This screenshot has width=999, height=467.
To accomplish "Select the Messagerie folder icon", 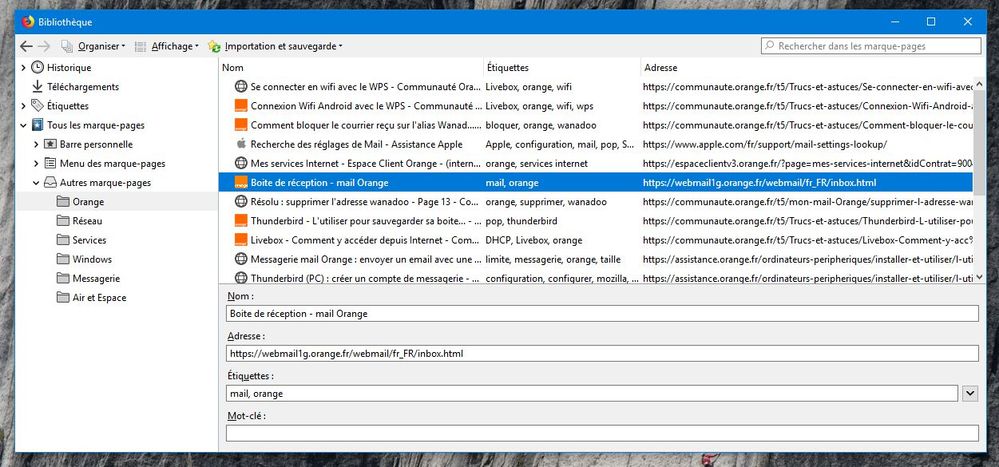I will tap(62, 278).
